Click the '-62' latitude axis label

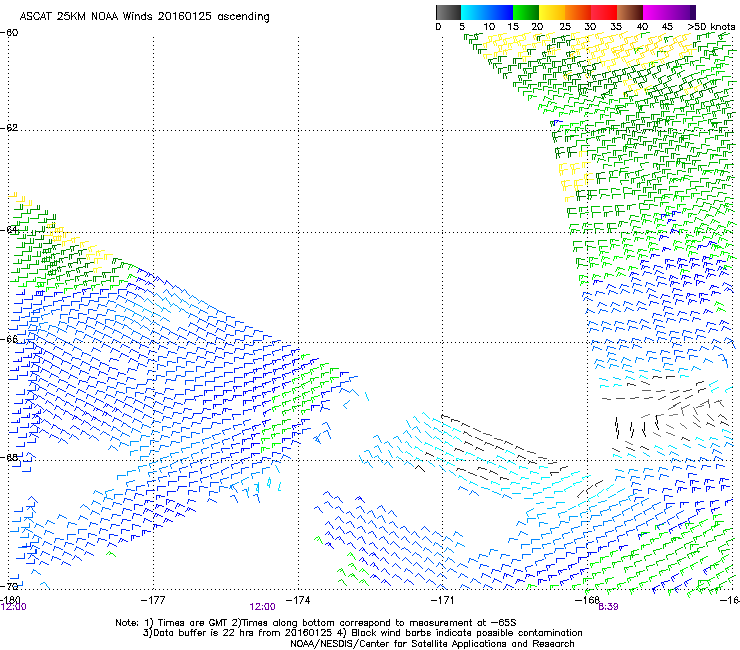tap(9, 128)
